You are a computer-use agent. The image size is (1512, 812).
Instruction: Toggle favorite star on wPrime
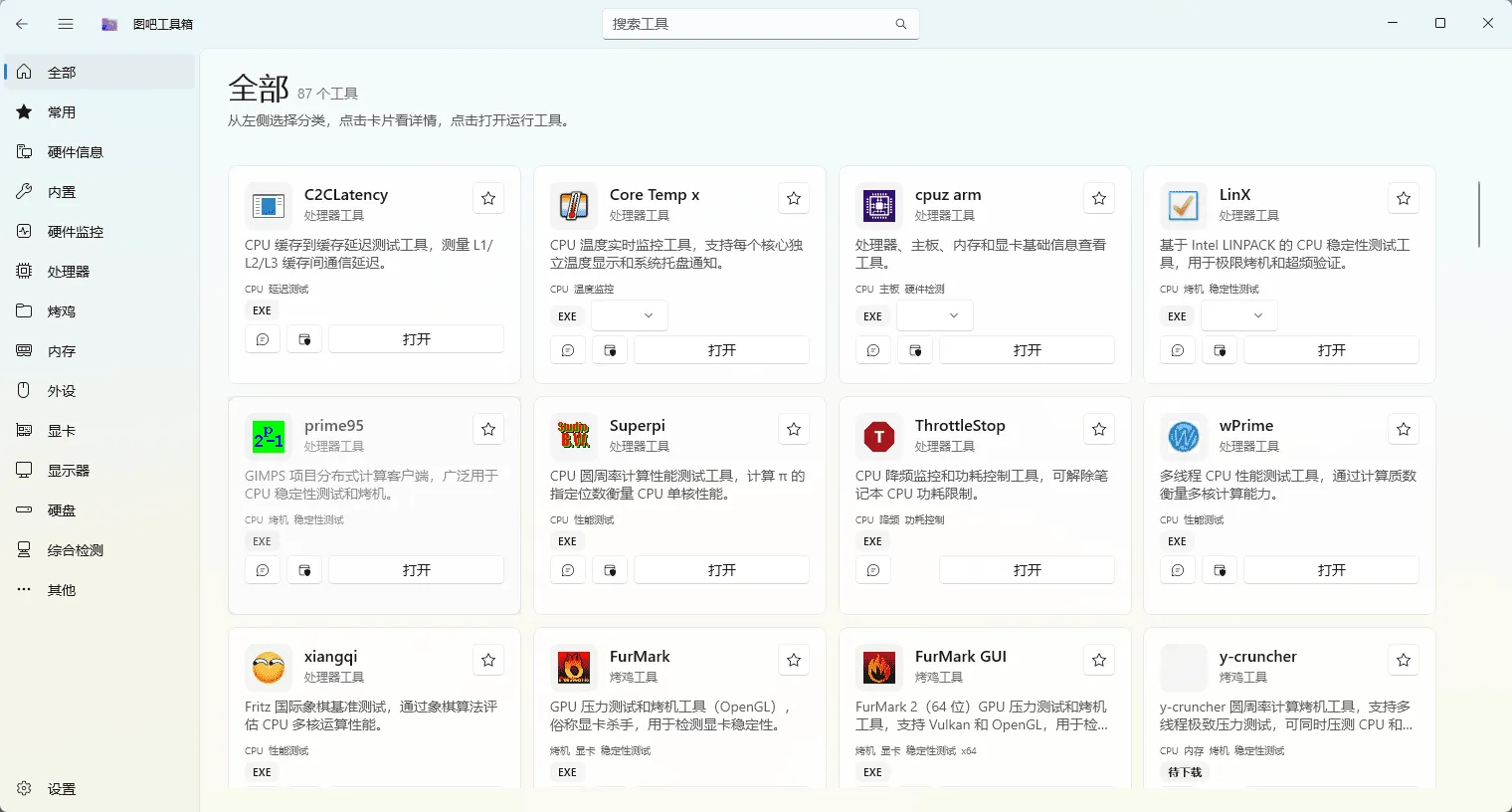(1404, 429)
